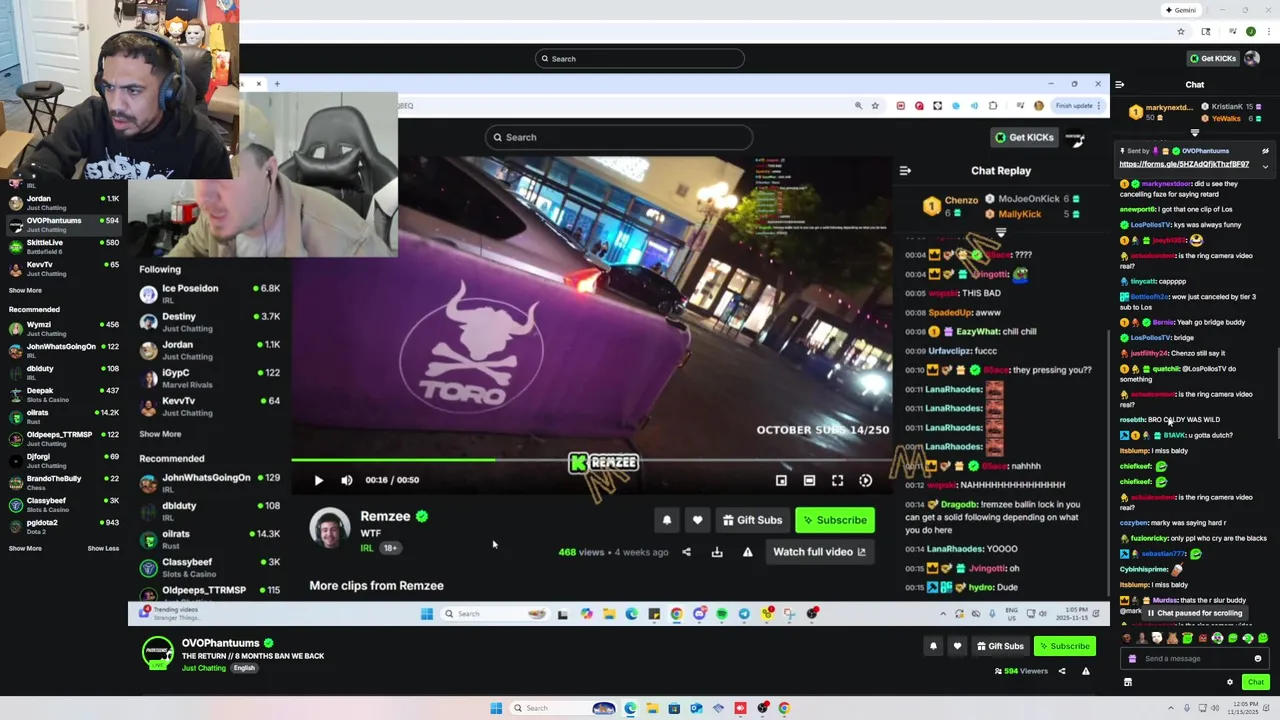Click the green Chat send button

(1256, 682)
